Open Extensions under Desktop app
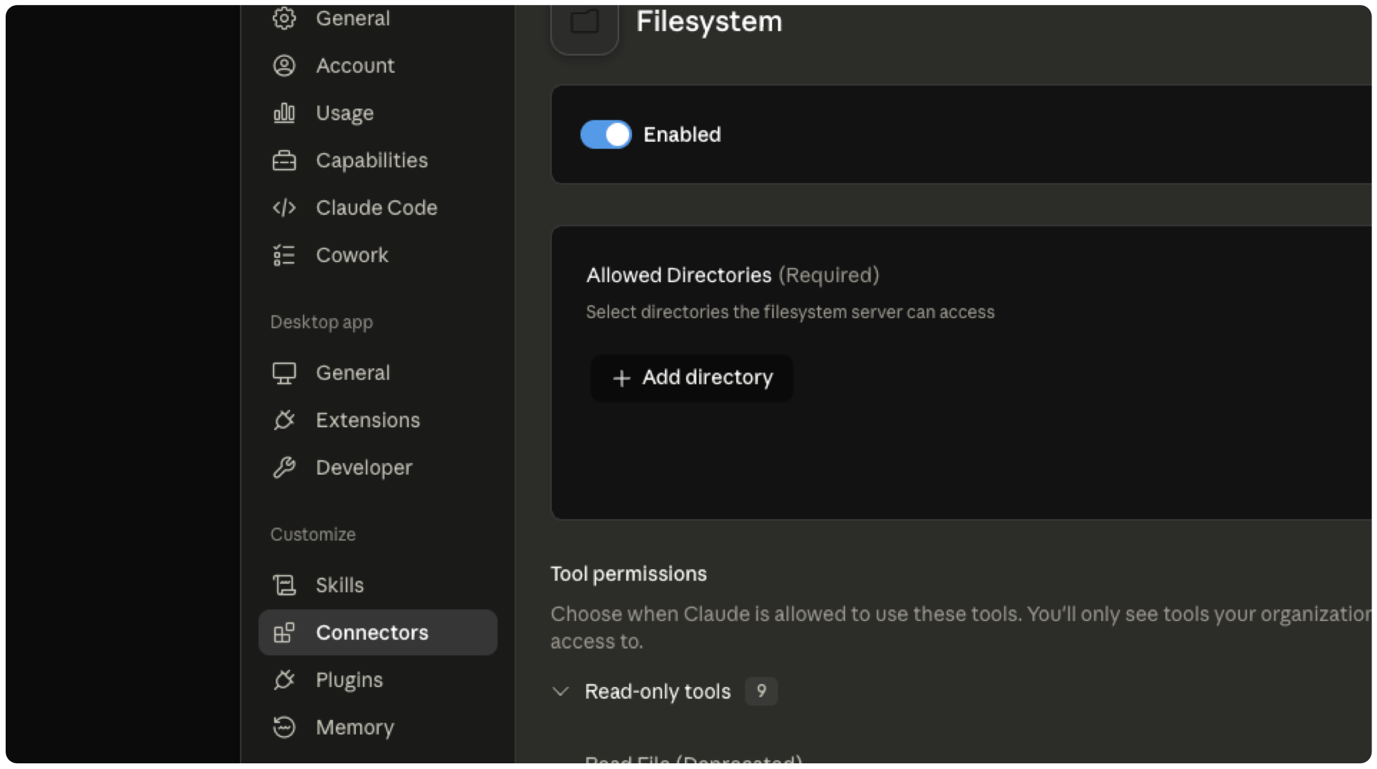The width and height of the screenshot is (1377, 769). coord(378,421)
